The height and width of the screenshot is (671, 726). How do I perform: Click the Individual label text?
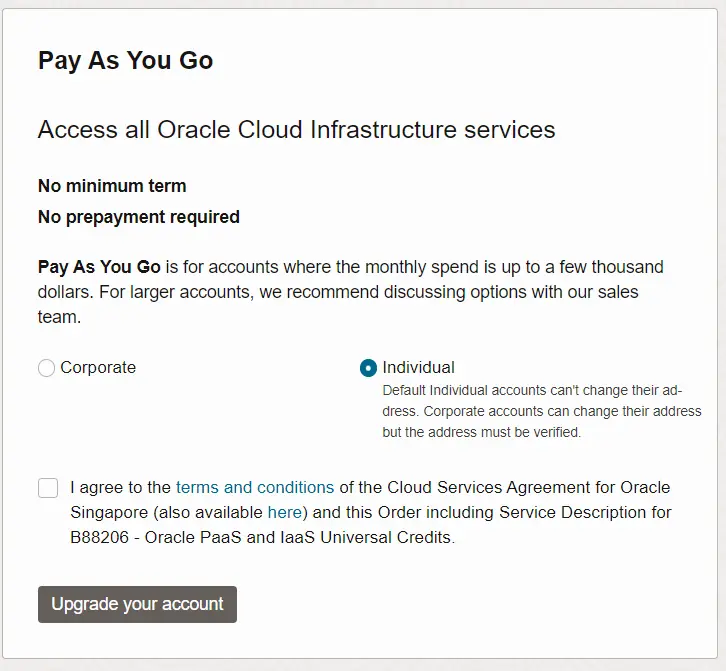418,368
